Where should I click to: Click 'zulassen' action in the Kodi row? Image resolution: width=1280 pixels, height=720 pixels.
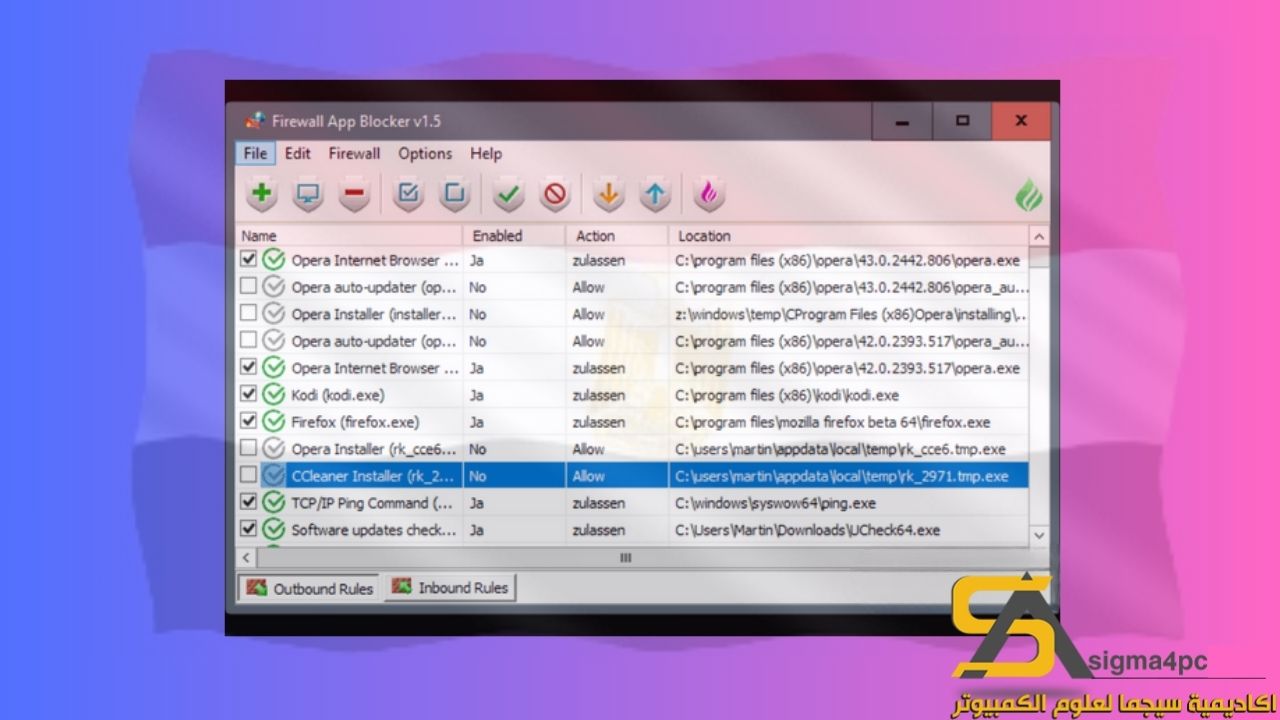tap(599, 395)
